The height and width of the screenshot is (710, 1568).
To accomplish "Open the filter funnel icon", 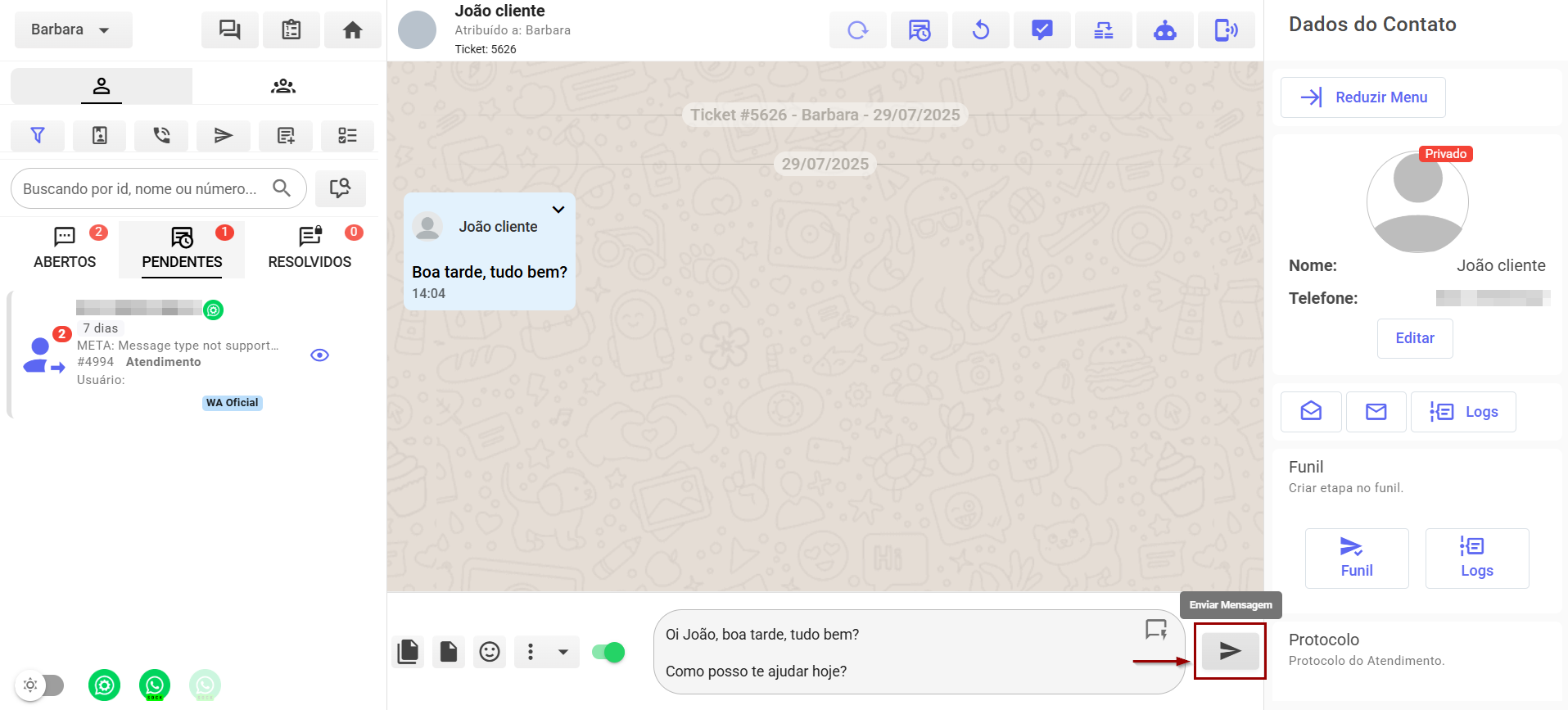I will (38, 136).
